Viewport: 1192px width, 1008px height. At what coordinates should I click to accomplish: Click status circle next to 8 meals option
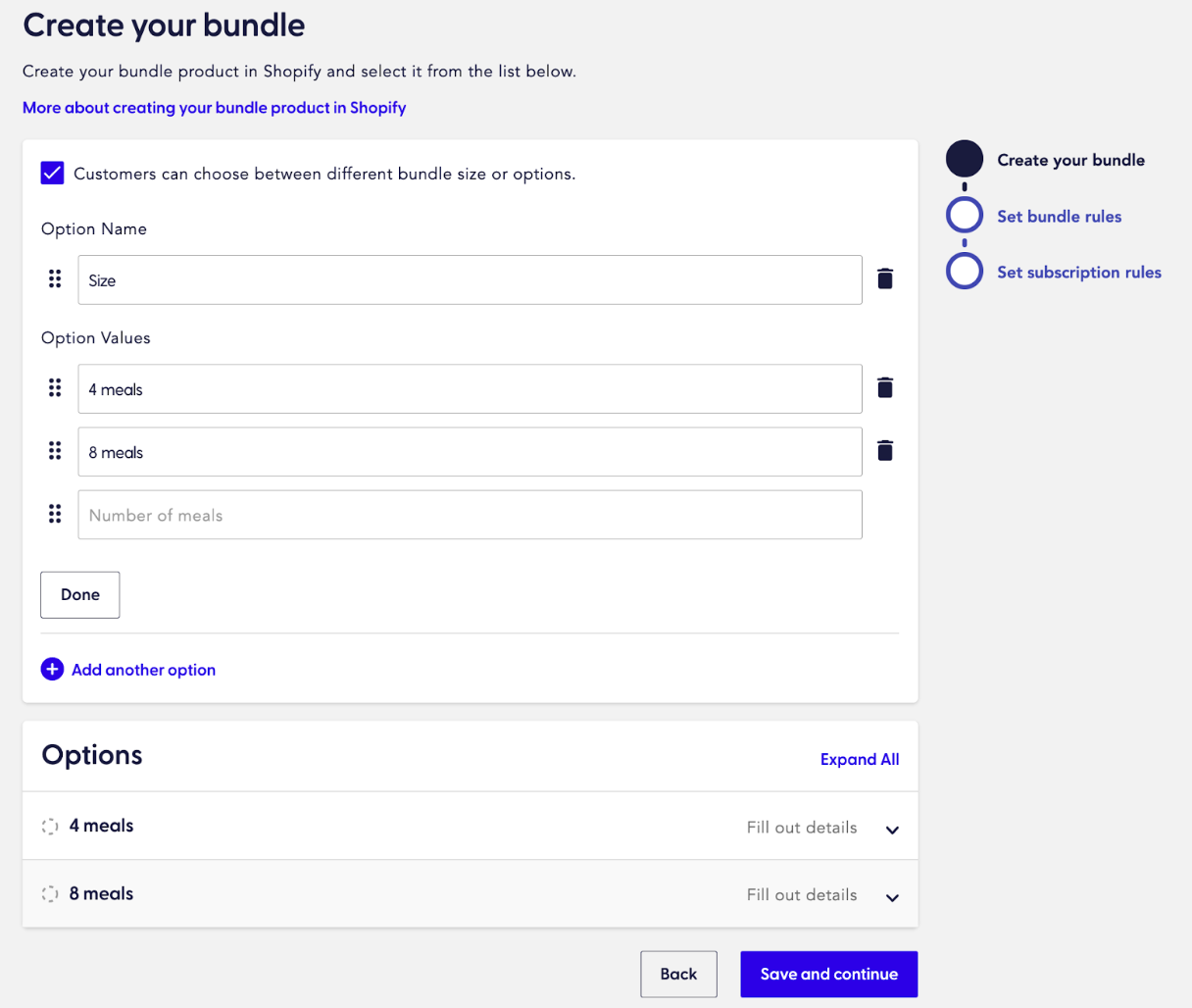click(x=50, y=894)
